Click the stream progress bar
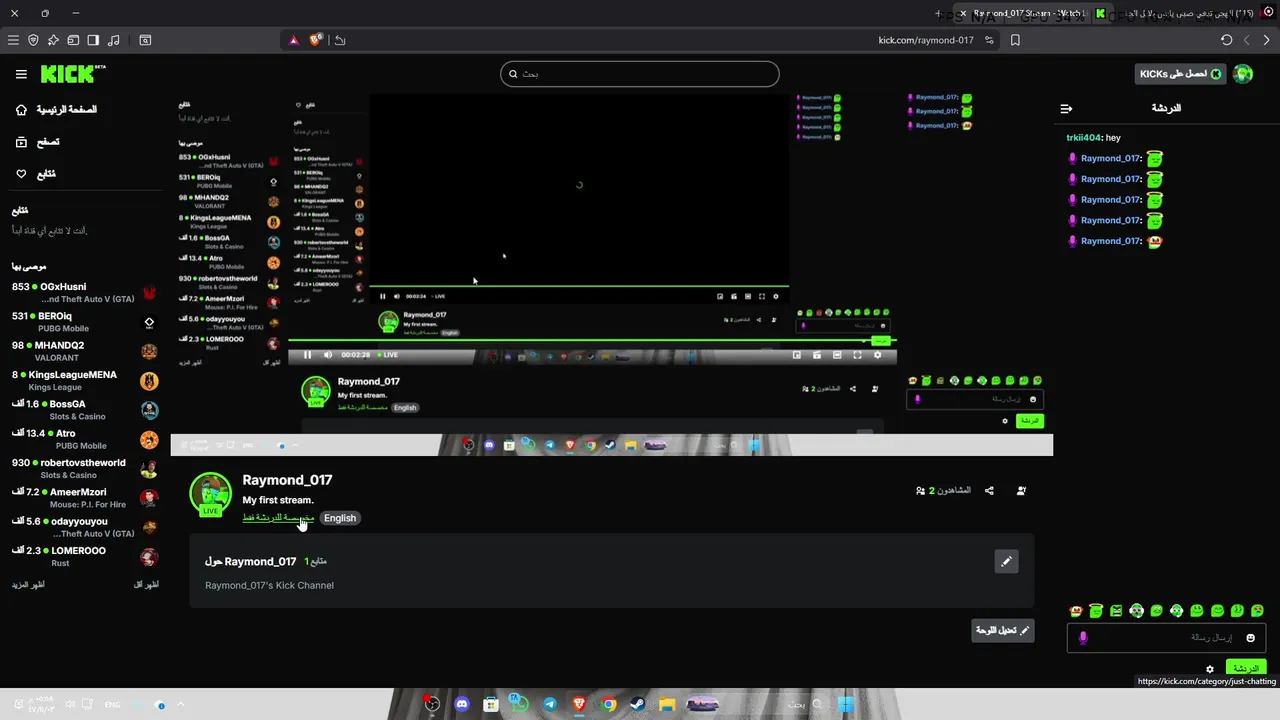 [x=592, y=341]
